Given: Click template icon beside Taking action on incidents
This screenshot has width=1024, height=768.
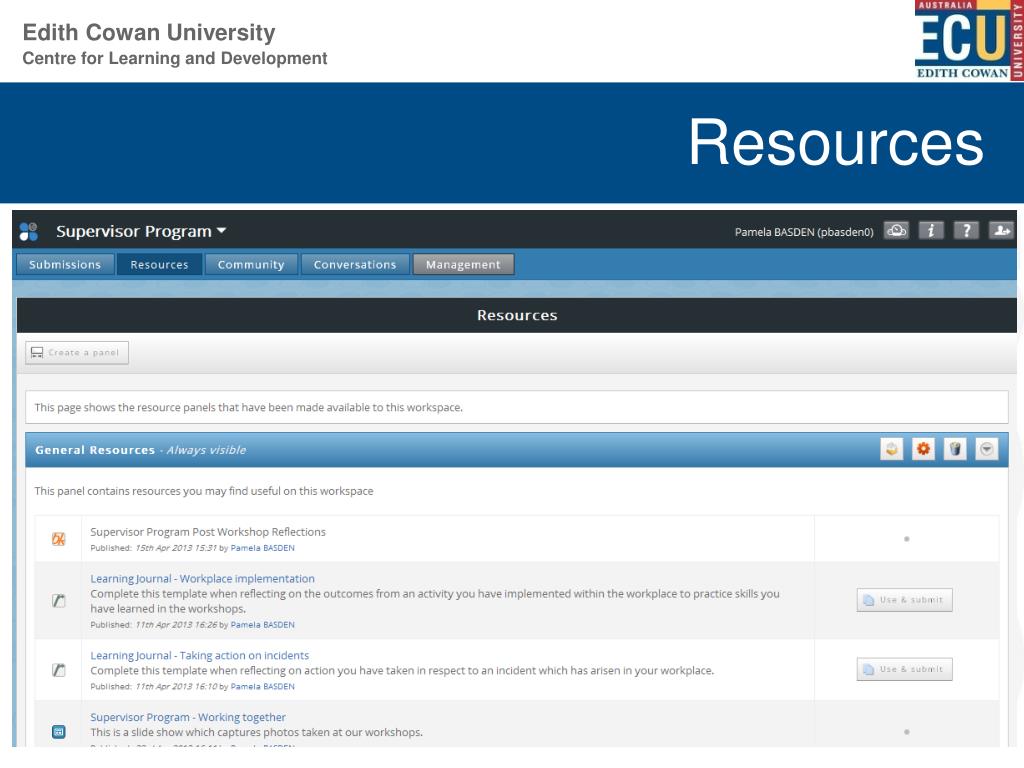Looking at the screenshot, I should [x=59, y=670].
